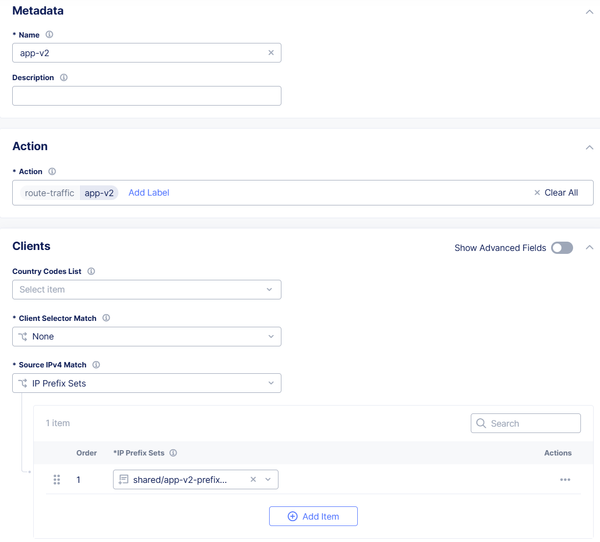Click Source IPv4 Match info icon

coord(96,365)
